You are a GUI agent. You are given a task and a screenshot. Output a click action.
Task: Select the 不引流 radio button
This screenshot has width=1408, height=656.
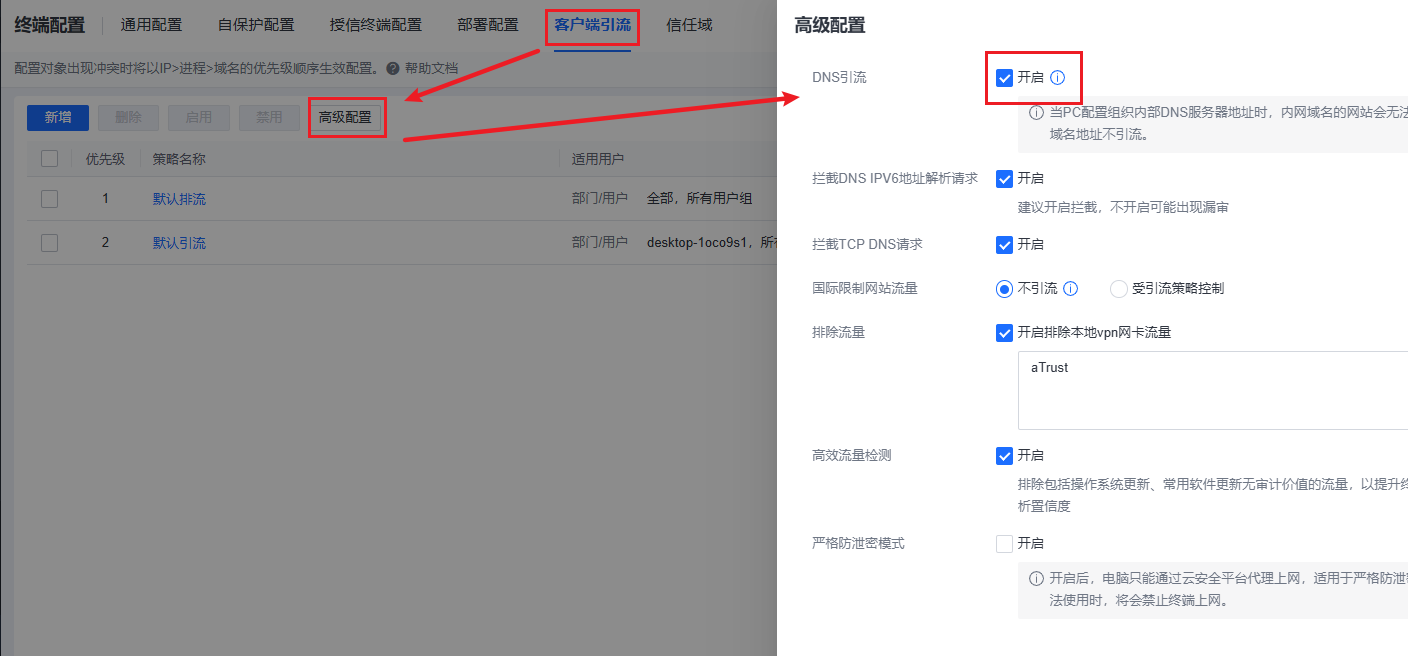point(1005,289)
